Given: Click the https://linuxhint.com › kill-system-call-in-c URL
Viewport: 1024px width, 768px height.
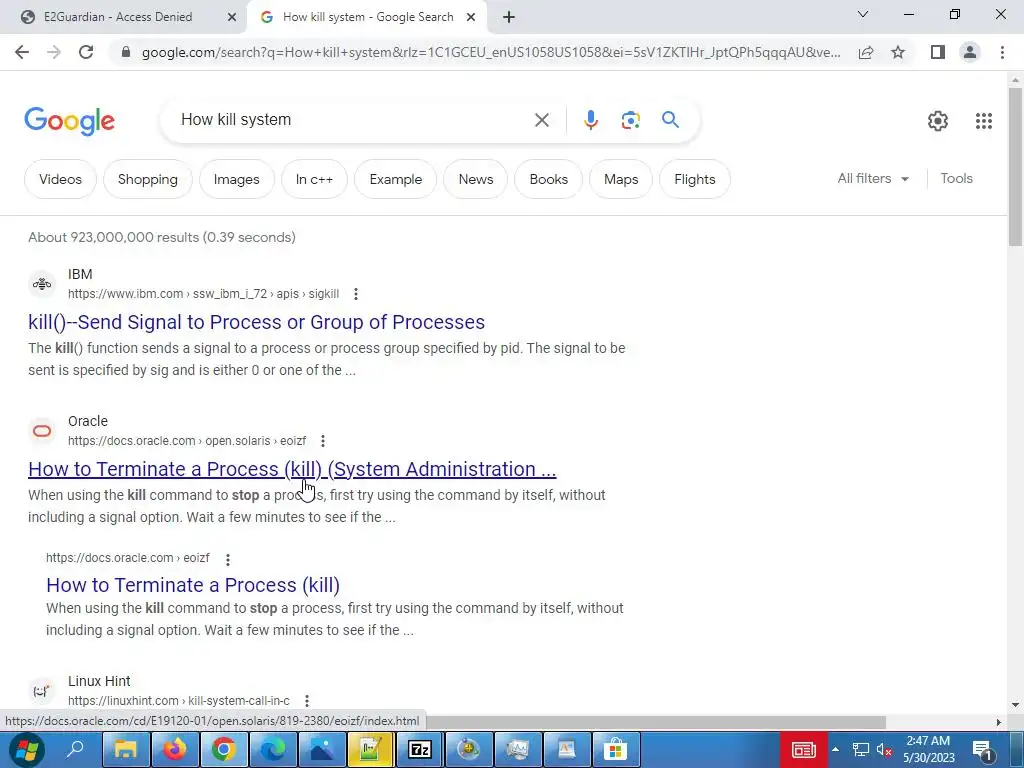Looking at the screenshot, I should 179,701.
